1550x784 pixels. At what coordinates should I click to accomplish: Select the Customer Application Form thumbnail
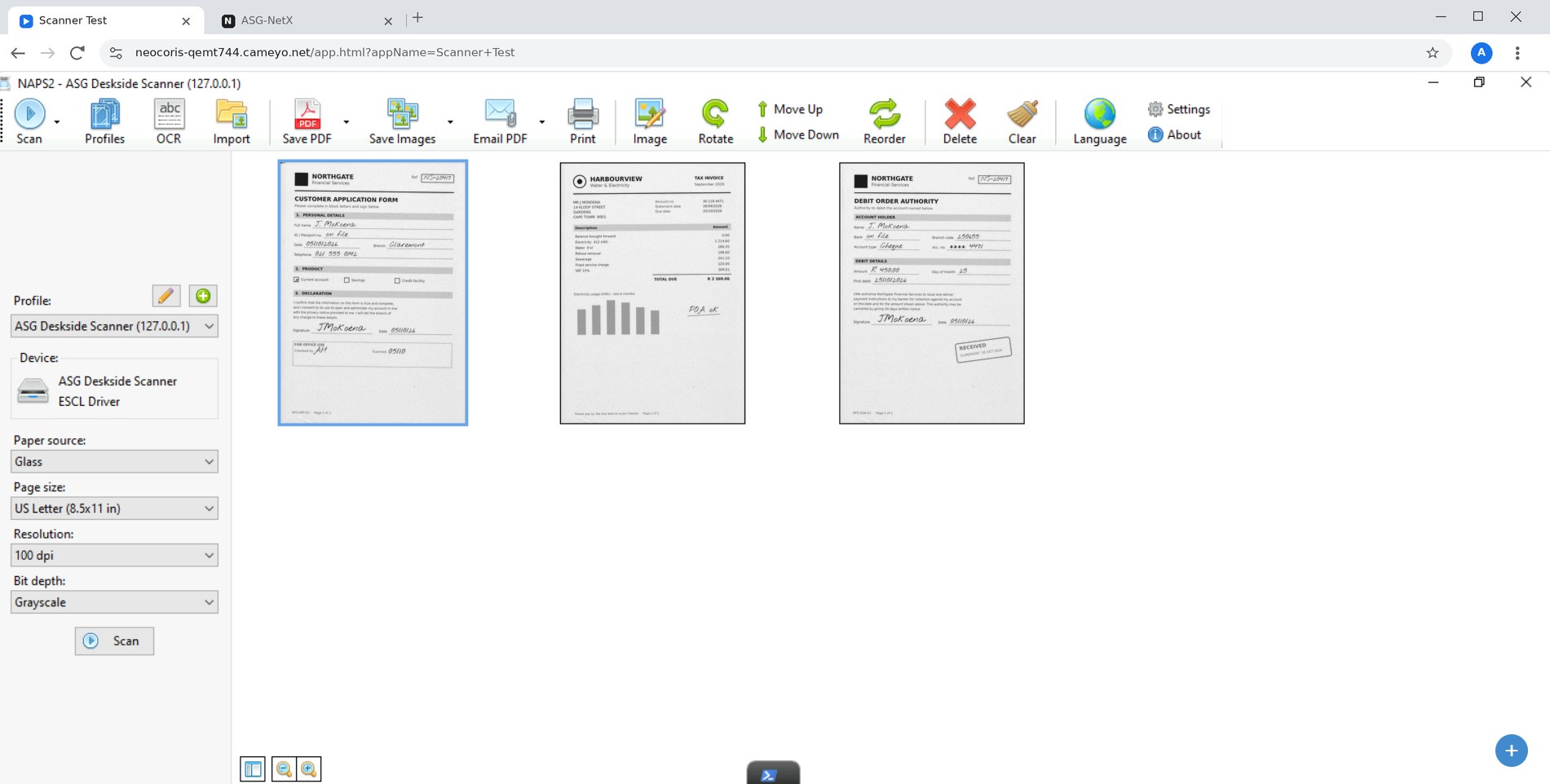click(x=373, y=293)
